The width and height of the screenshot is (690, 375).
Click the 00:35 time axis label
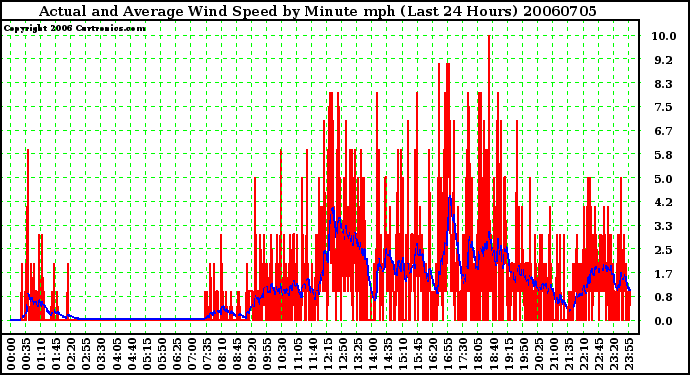(26, 354)
